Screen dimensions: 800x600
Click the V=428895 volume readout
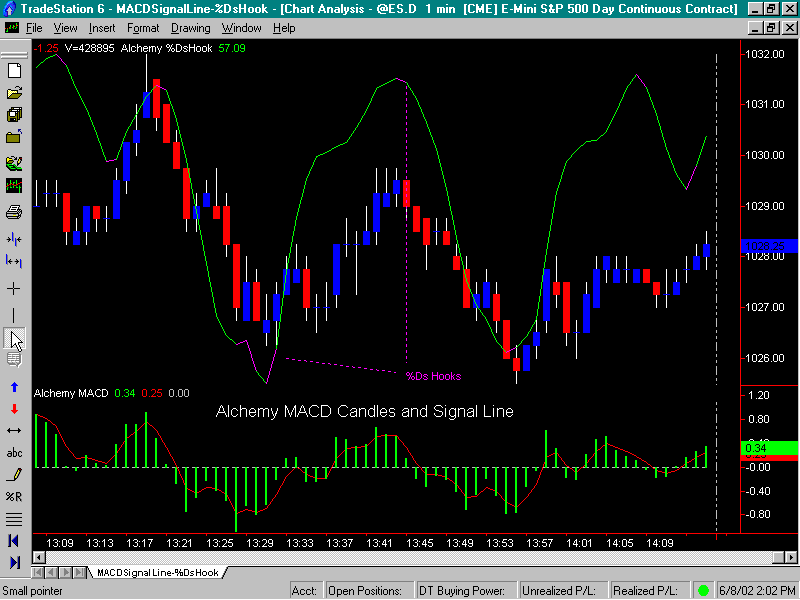[89, 48]
